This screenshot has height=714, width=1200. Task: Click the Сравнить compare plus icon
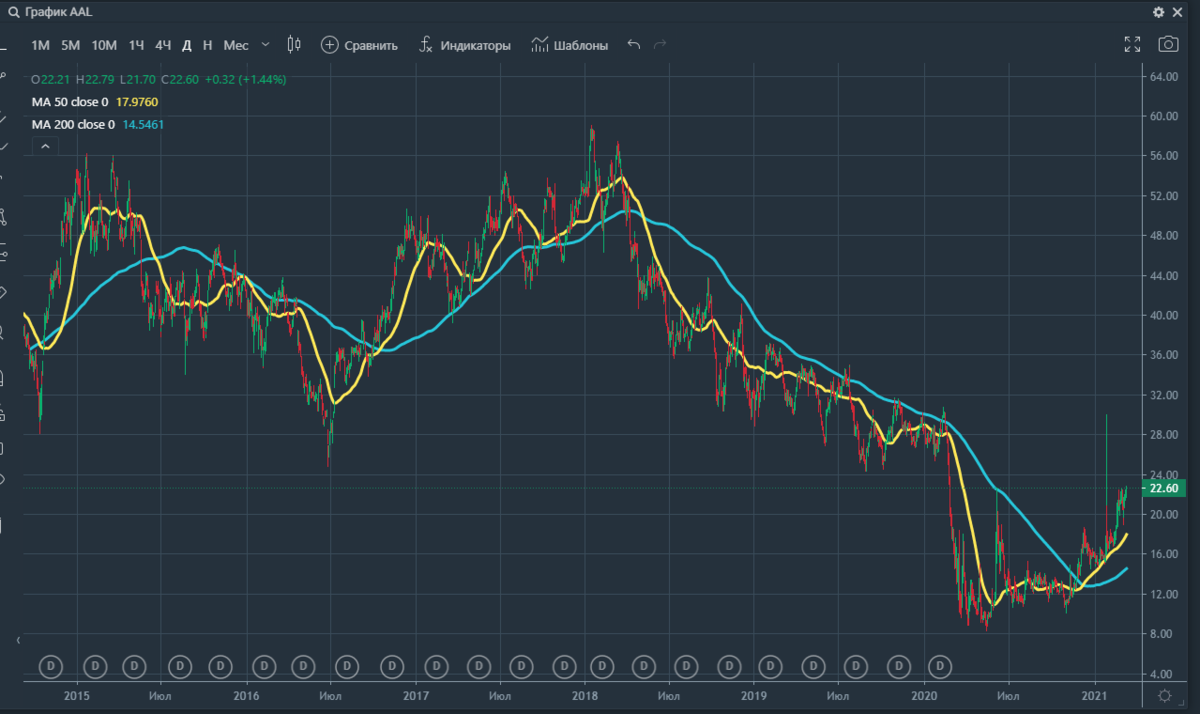pyautogui.click(x=330, y=44)
